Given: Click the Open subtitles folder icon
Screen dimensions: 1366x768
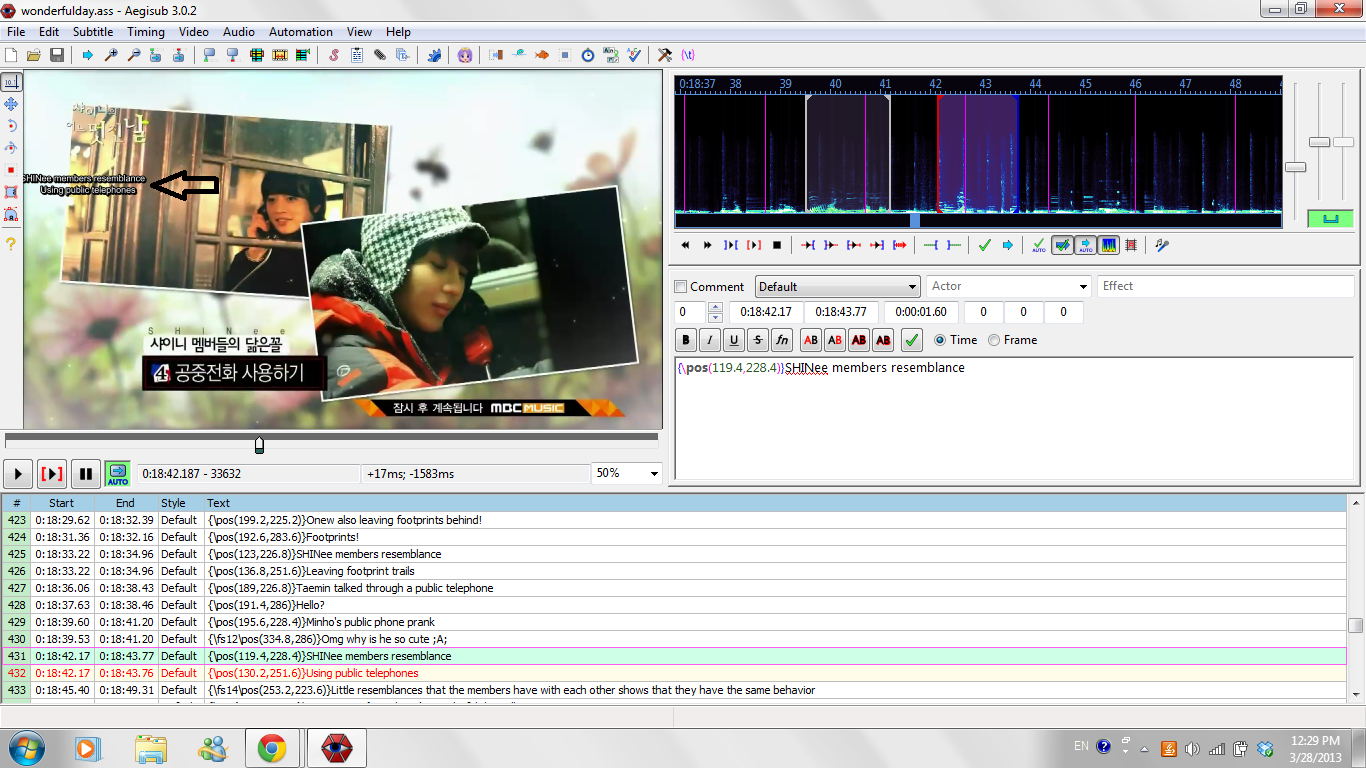Looking at the screenshot, I should click(33, 55).
